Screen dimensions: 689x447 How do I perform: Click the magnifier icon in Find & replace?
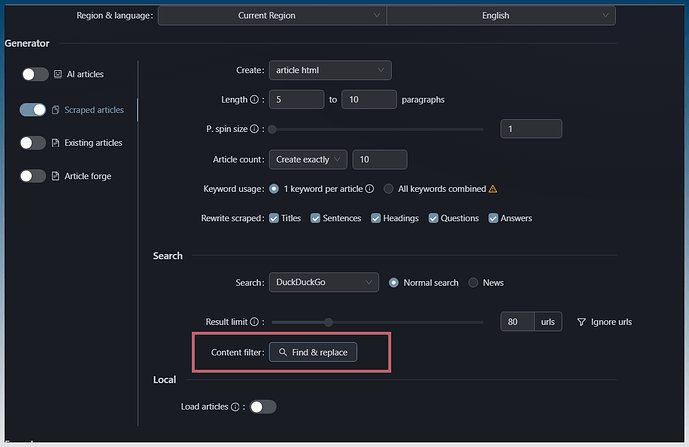coord(283,353)
